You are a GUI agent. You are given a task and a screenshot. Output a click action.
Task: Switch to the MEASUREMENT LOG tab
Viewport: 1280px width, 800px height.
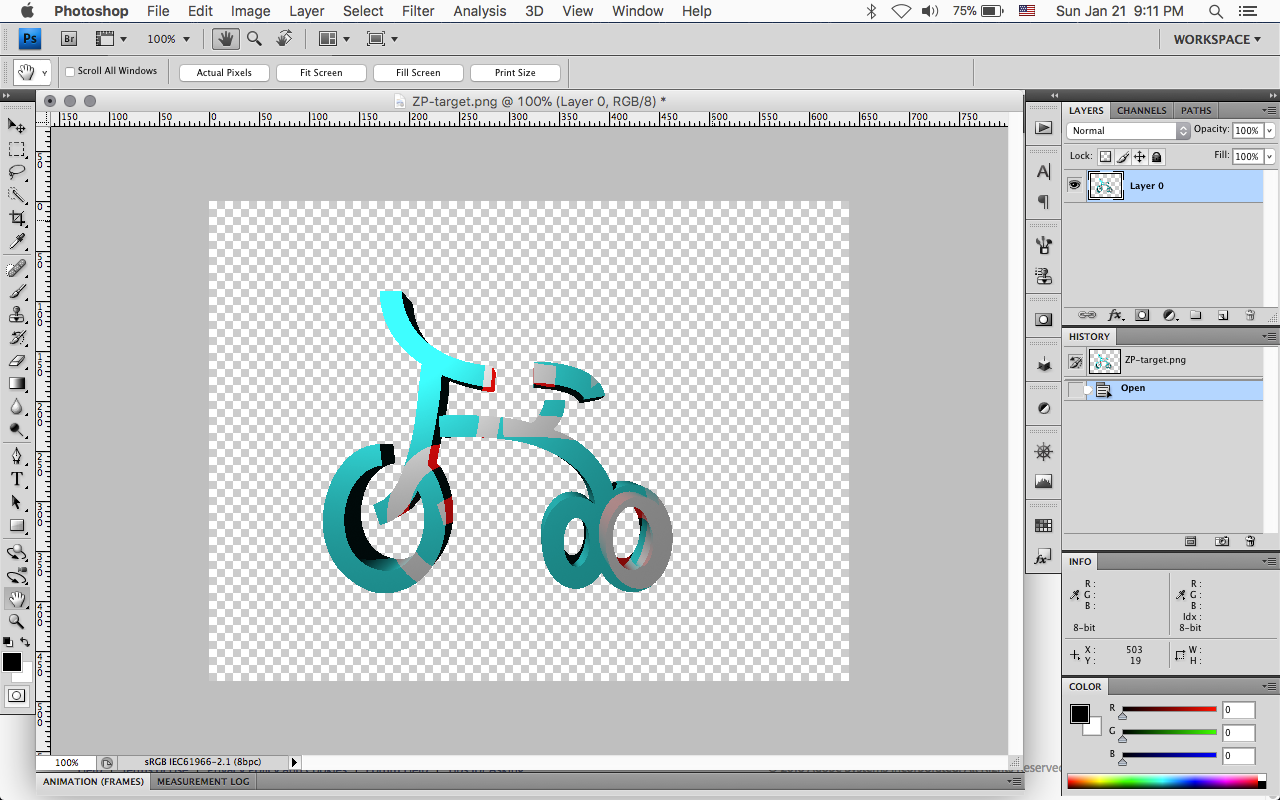[203, 781]
